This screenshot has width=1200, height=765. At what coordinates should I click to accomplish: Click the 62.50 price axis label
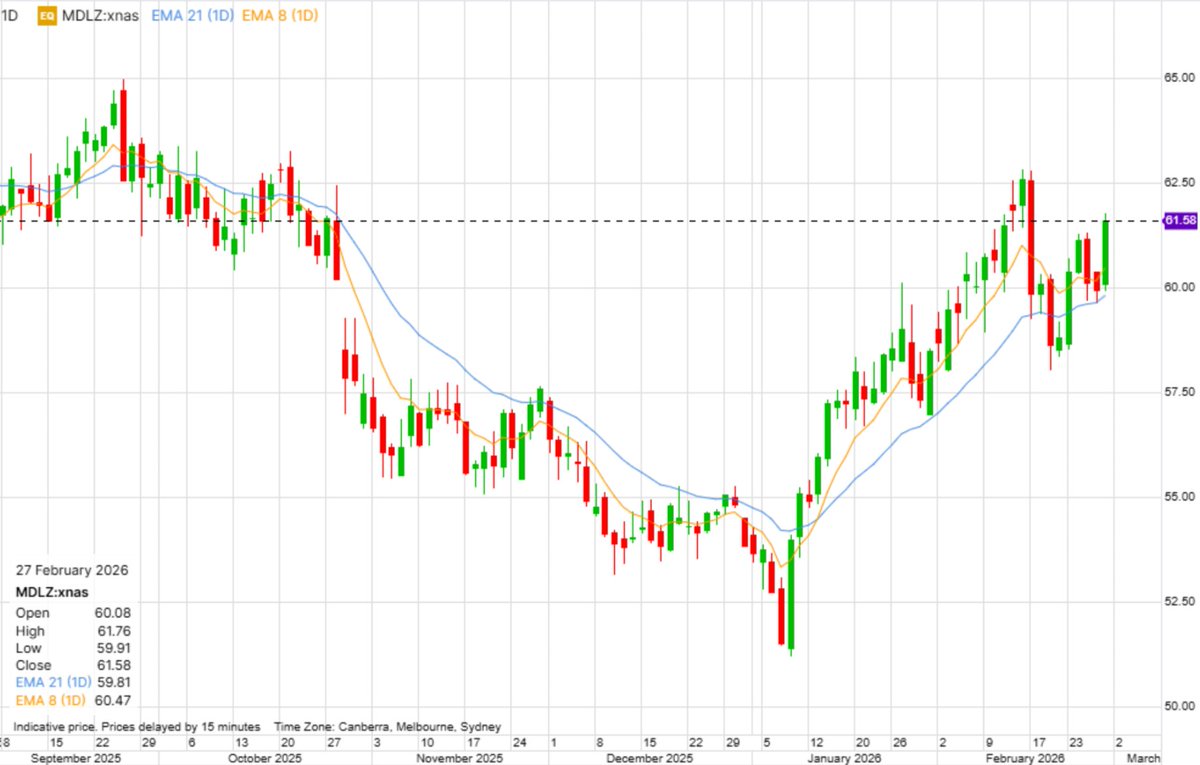coord(1181,182)
